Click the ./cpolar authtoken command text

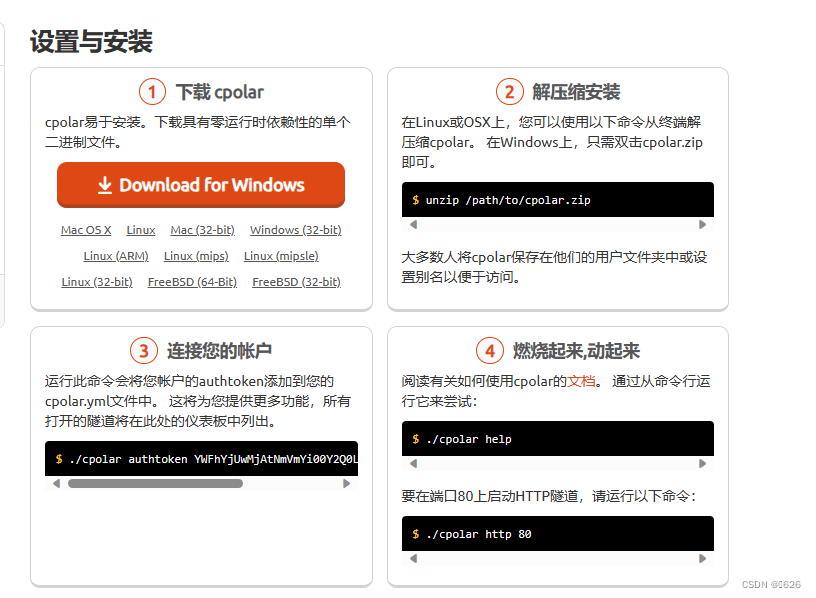[x=213, y=459]
